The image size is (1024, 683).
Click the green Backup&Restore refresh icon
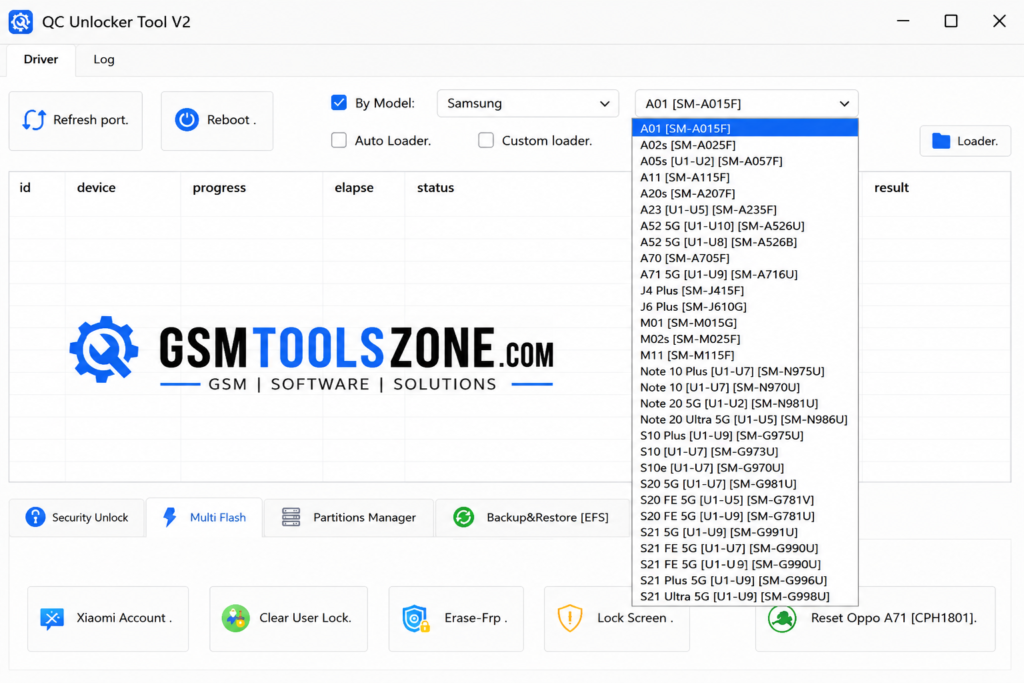pyautogui.click(x=464, y=517)
